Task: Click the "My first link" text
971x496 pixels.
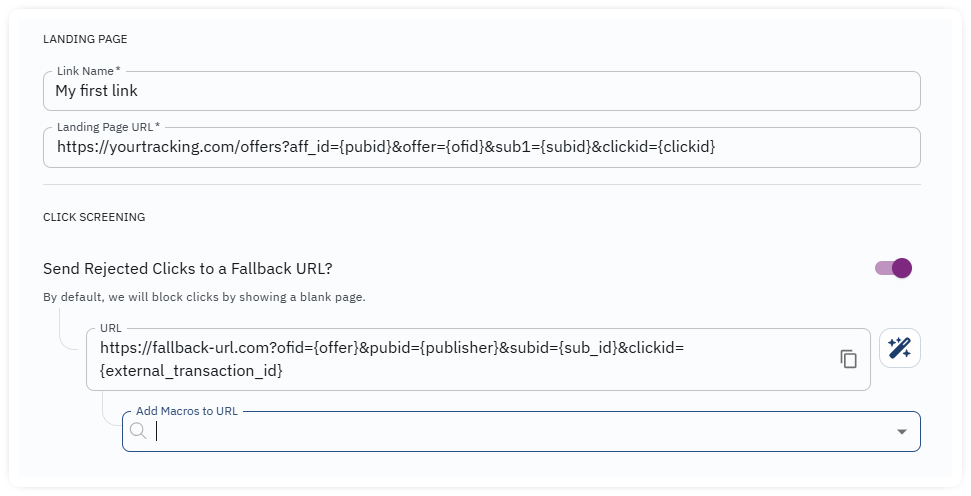Action: [x=97, y=91]
